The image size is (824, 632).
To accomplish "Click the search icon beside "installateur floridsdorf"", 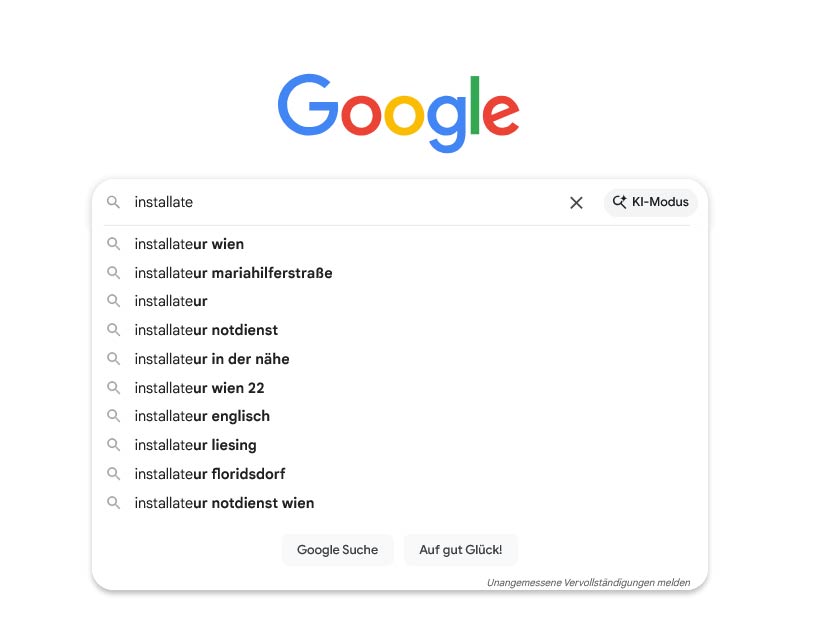I will [114, 474].
